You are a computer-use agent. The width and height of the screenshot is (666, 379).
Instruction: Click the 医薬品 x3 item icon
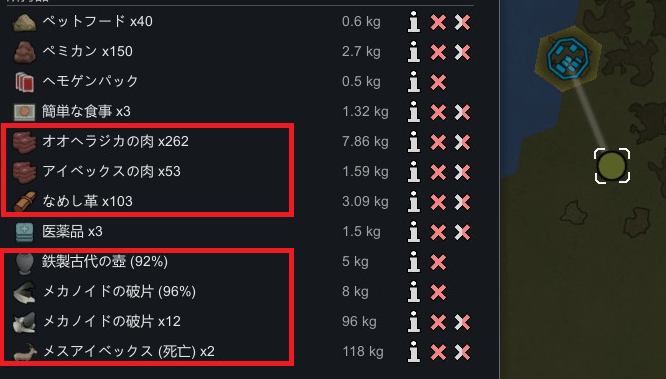tap(24, 232)
